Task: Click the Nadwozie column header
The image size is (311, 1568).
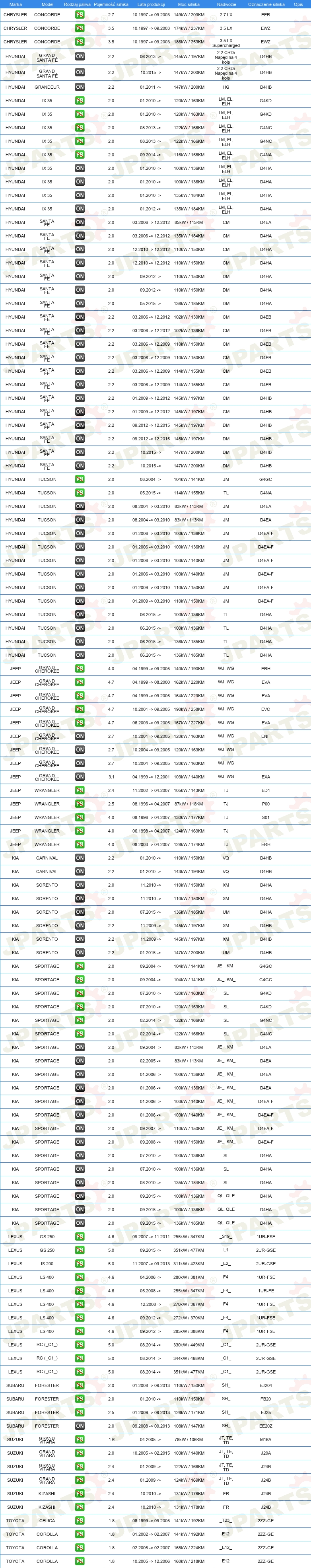Action: [x=226, y=4]
